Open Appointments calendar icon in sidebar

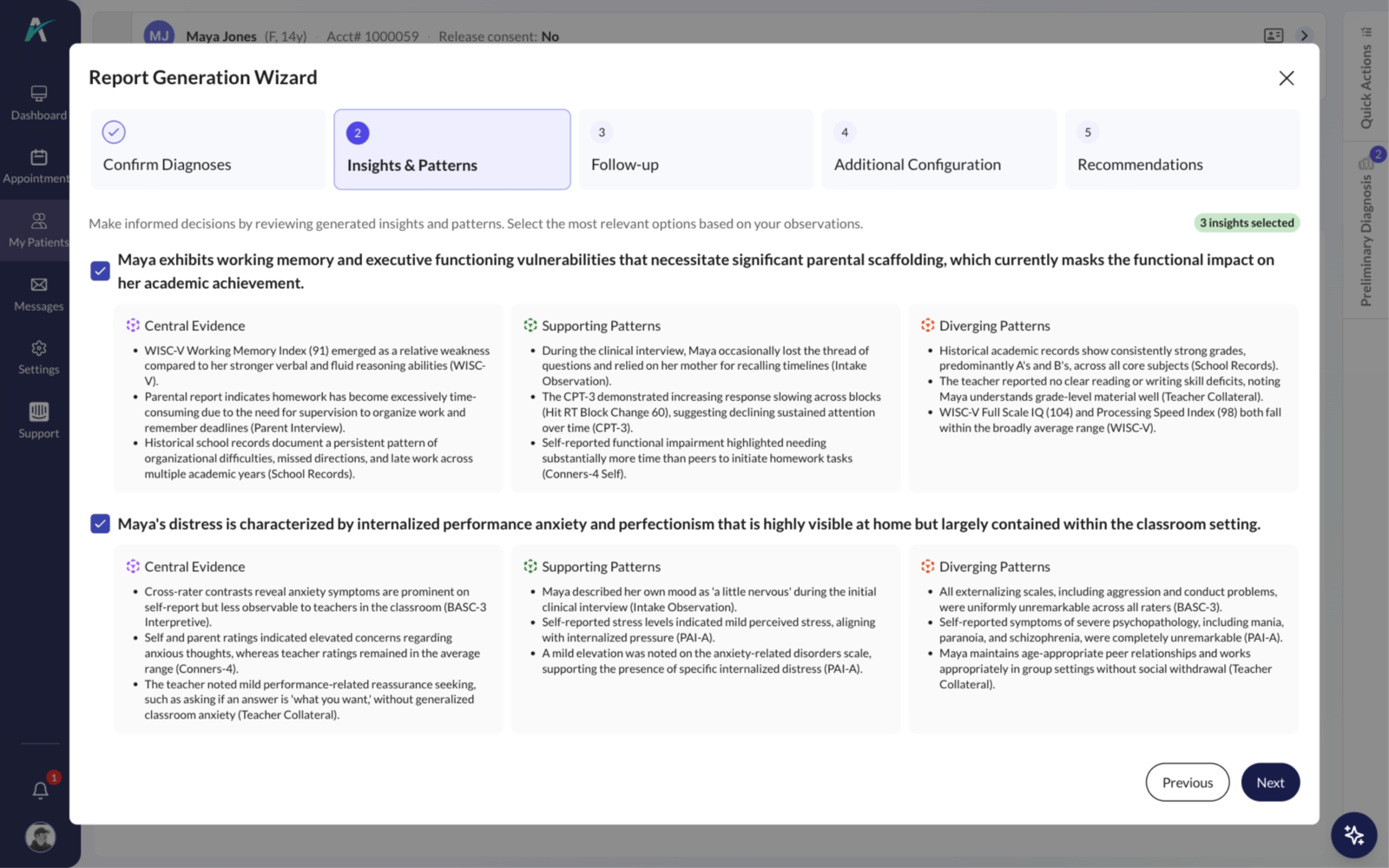click(38, 157)
